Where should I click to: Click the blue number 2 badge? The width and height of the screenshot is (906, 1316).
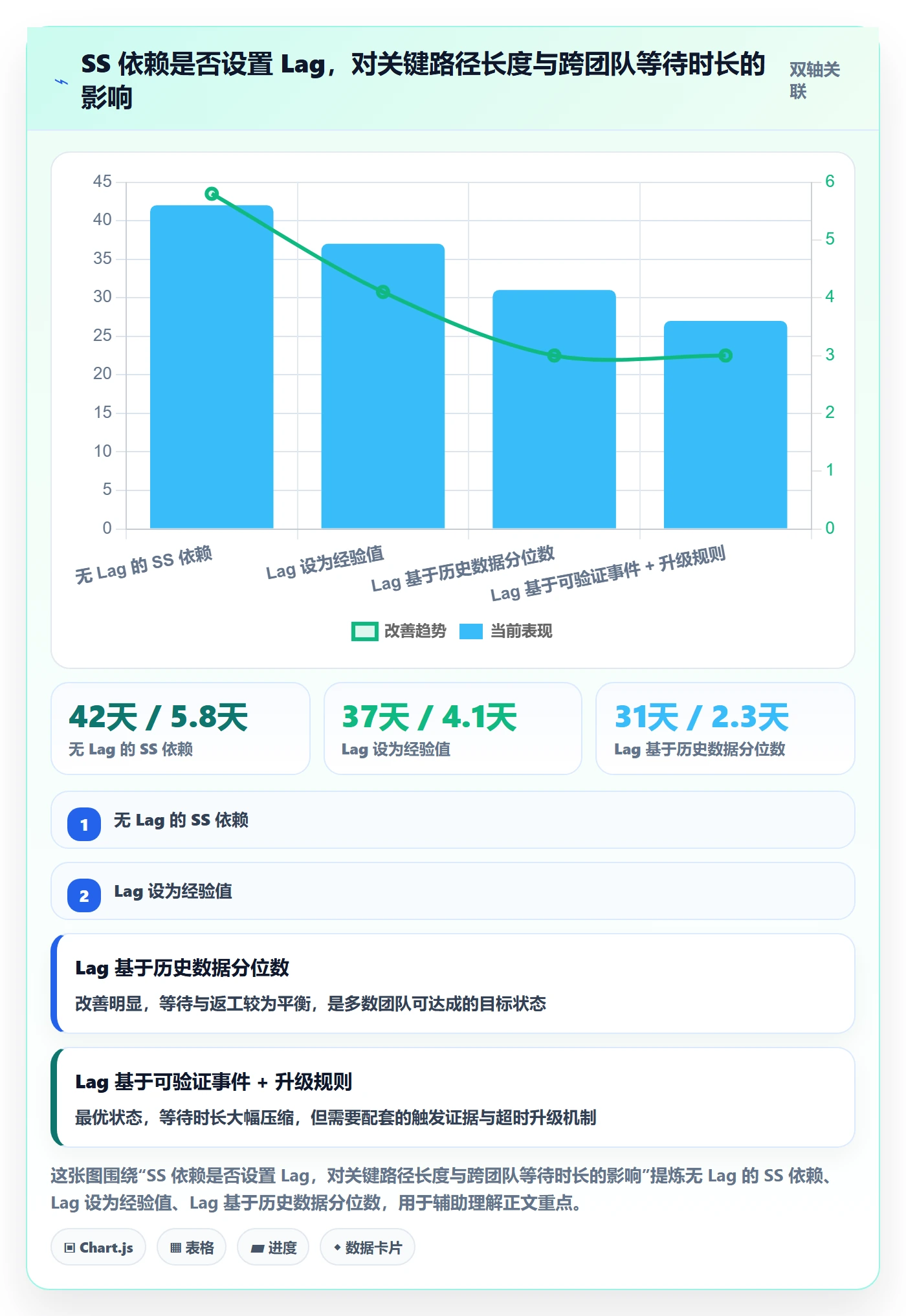pyautogui.click(x=84, y=895)
